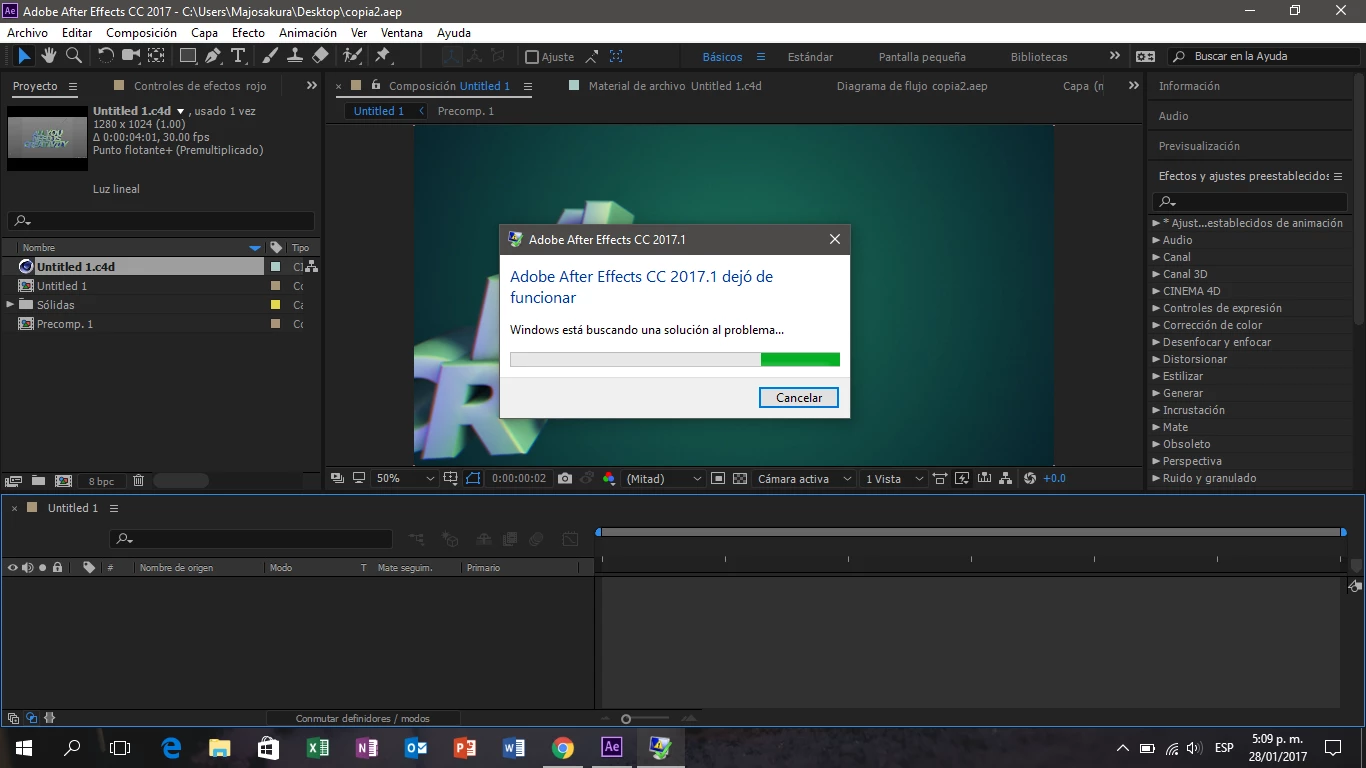This screenshot has width=1366, height=768.
Task: Select the Pen tool
Action: coord(214,56)
